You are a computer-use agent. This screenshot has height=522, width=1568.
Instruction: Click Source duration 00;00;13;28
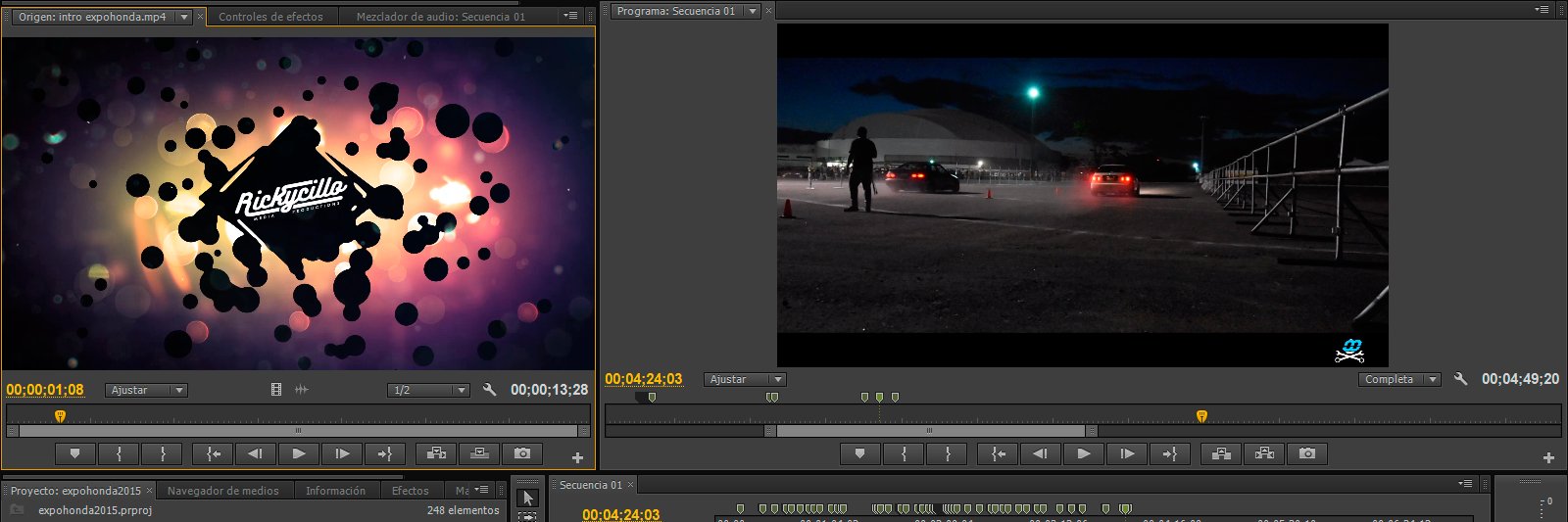(x=549, y=390)
